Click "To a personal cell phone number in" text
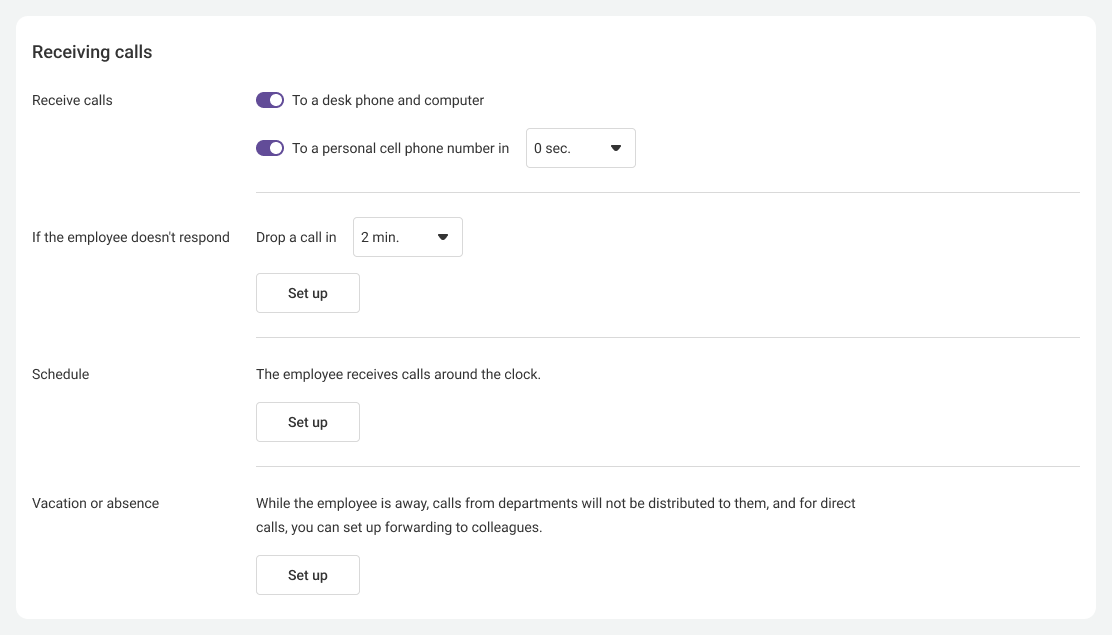 (400, 148)
